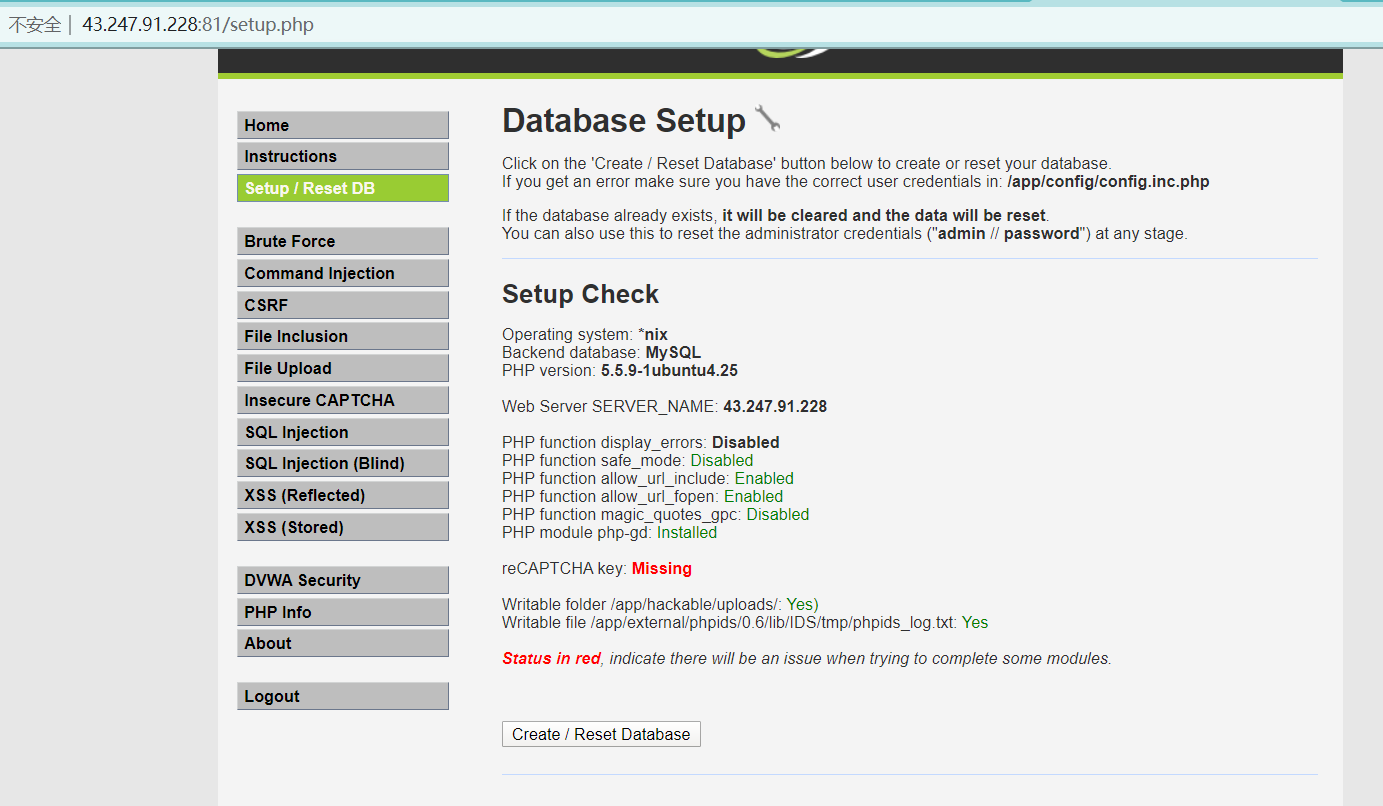Click the magic_quotes_gpc Disabled value

tap(777, 514)
